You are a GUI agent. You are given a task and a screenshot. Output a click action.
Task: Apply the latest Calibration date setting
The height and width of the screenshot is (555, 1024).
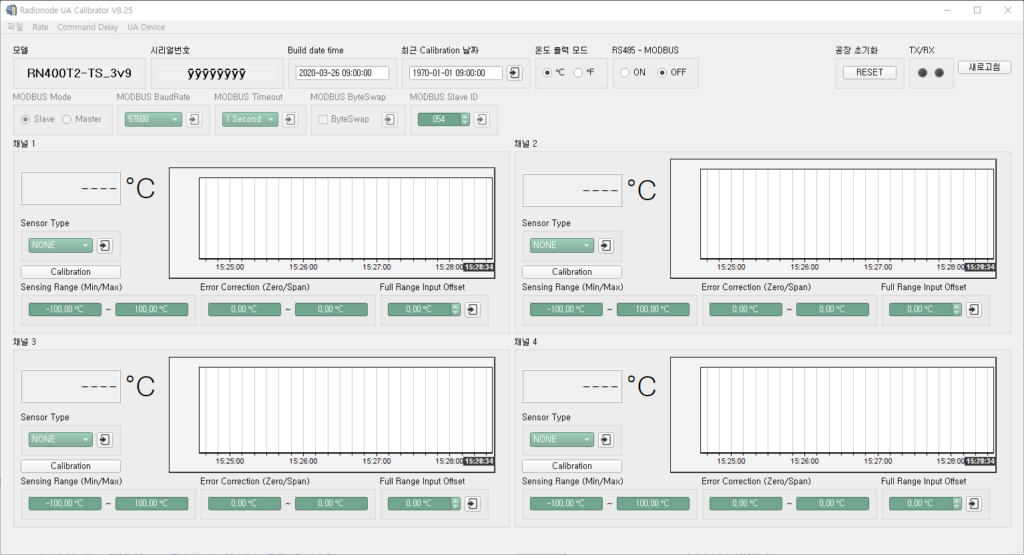tap(515, 72)
